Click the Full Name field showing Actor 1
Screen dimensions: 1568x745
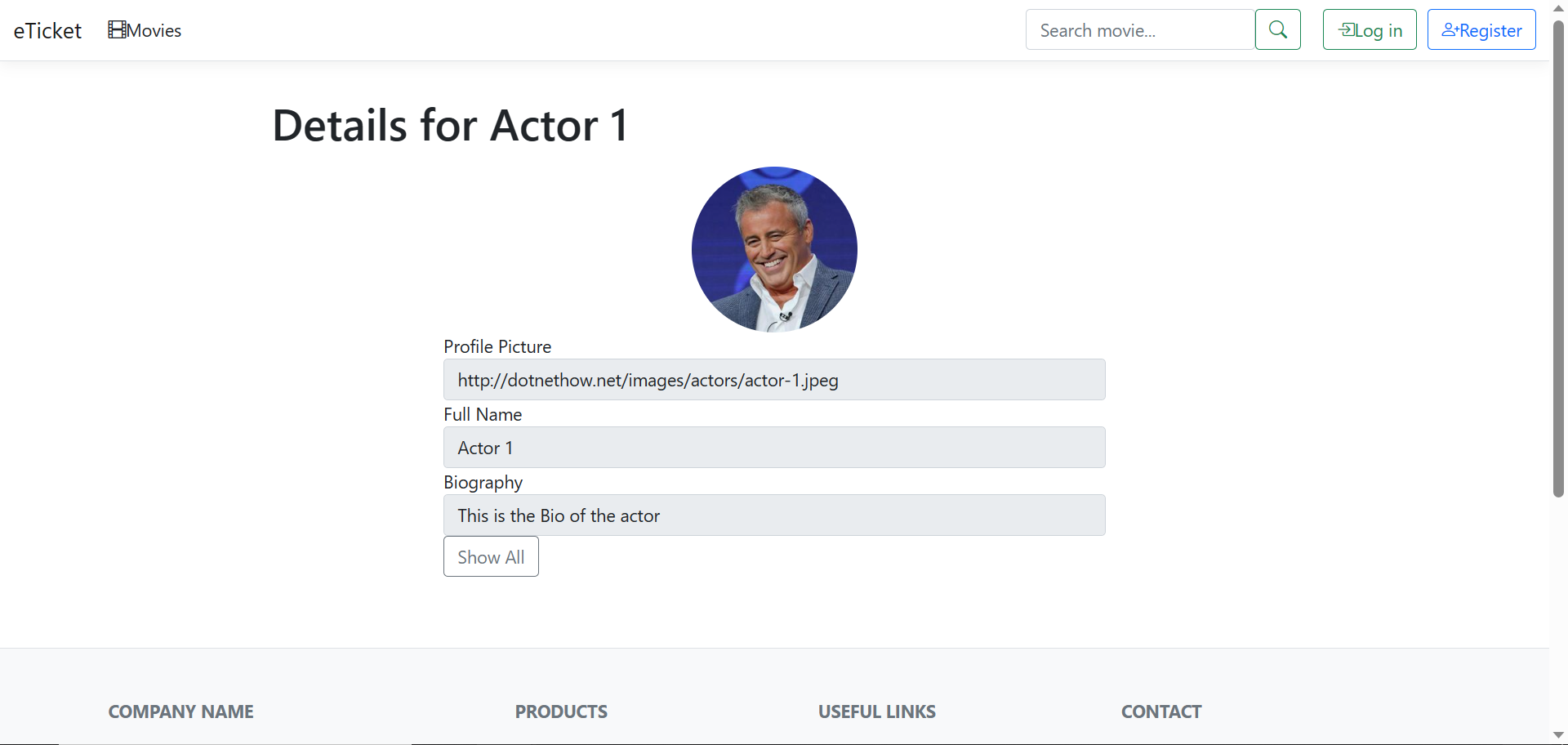point(773,447)
